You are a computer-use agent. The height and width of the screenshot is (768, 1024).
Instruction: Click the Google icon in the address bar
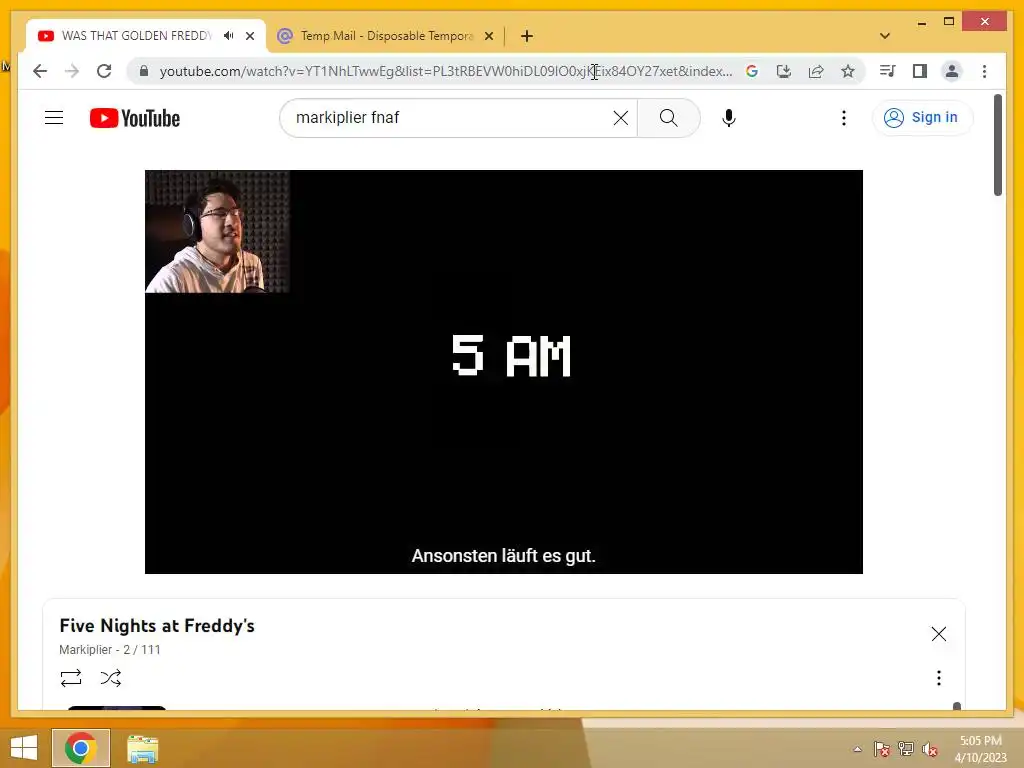(x=752, y=71)
